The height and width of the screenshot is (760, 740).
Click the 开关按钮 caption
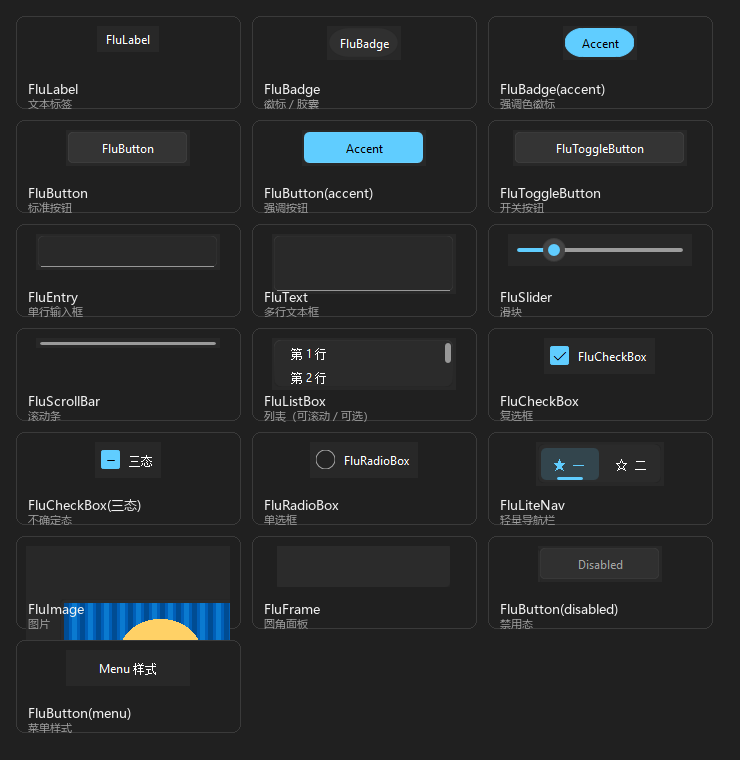(x=522, y=208)
